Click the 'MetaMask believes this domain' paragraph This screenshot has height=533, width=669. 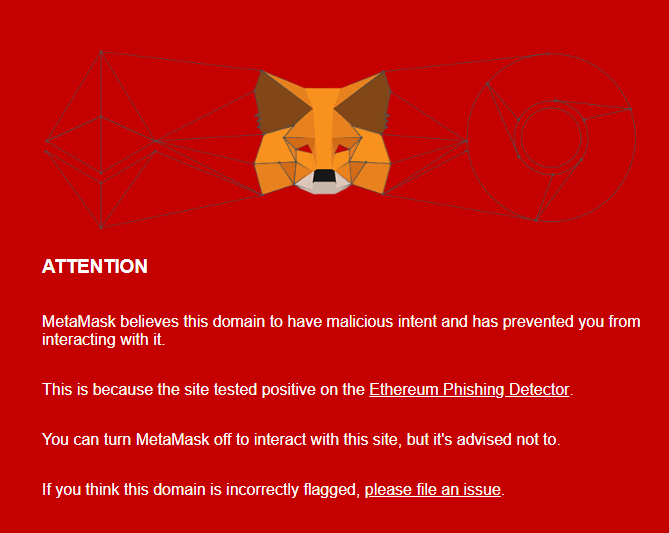(x=341, y=330)
